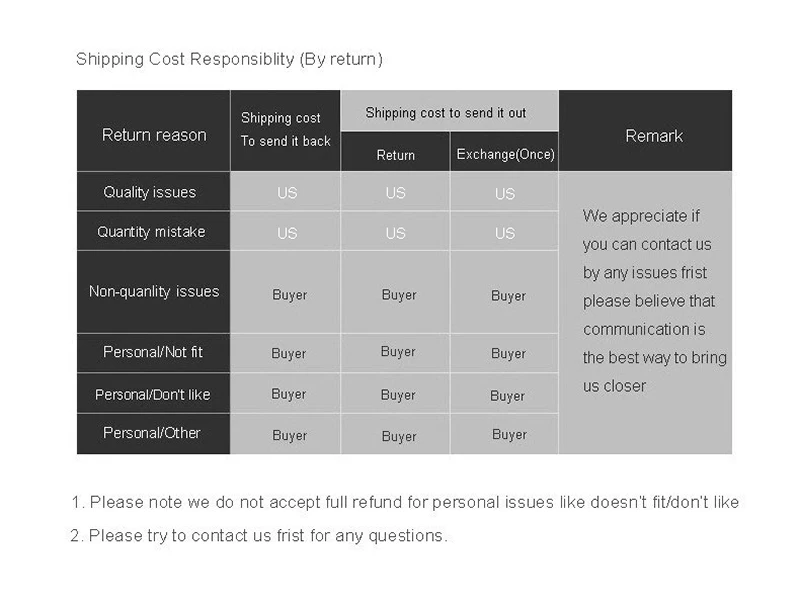This screenshot has height=606, width=800.
Task: Click the 'Personal/Don't like' row label
Action: 154,393
